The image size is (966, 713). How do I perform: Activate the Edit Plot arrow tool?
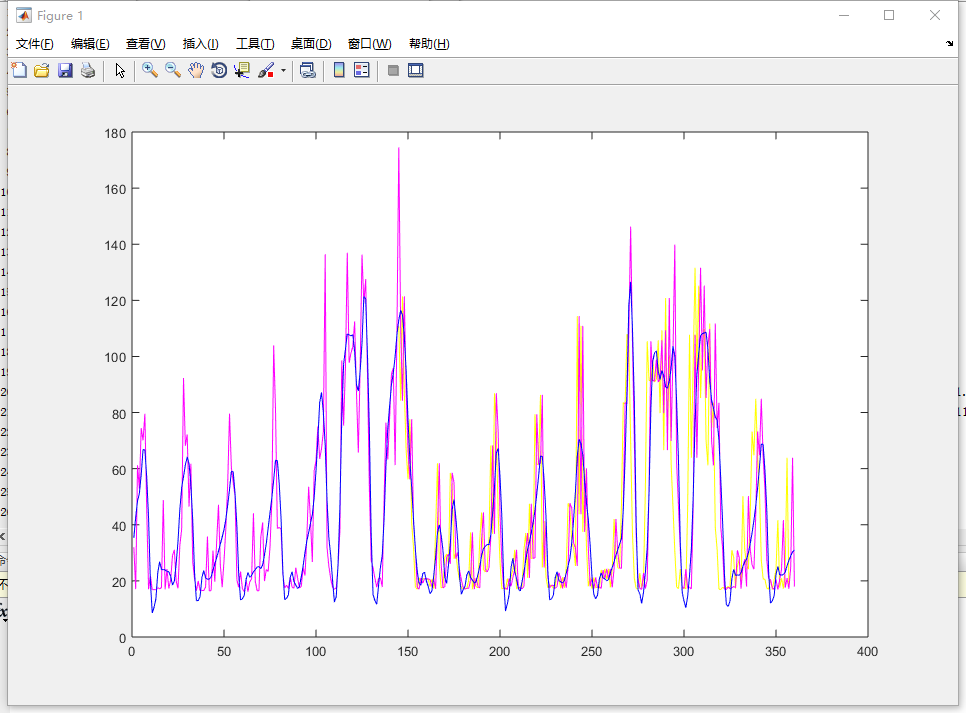120,70
